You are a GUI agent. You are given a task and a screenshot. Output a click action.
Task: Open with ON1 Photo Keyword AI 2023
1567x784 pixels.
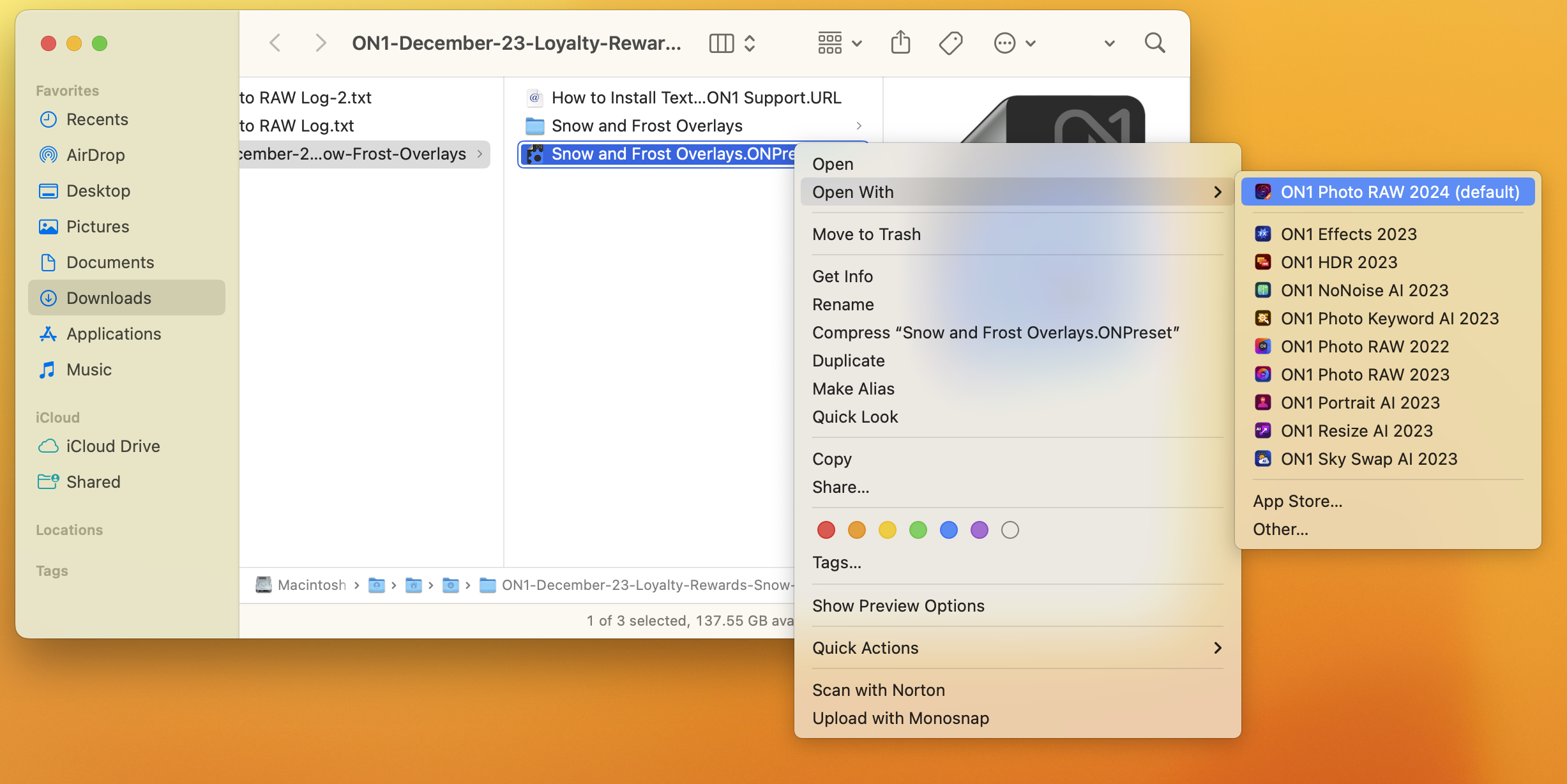[1388, 319]
